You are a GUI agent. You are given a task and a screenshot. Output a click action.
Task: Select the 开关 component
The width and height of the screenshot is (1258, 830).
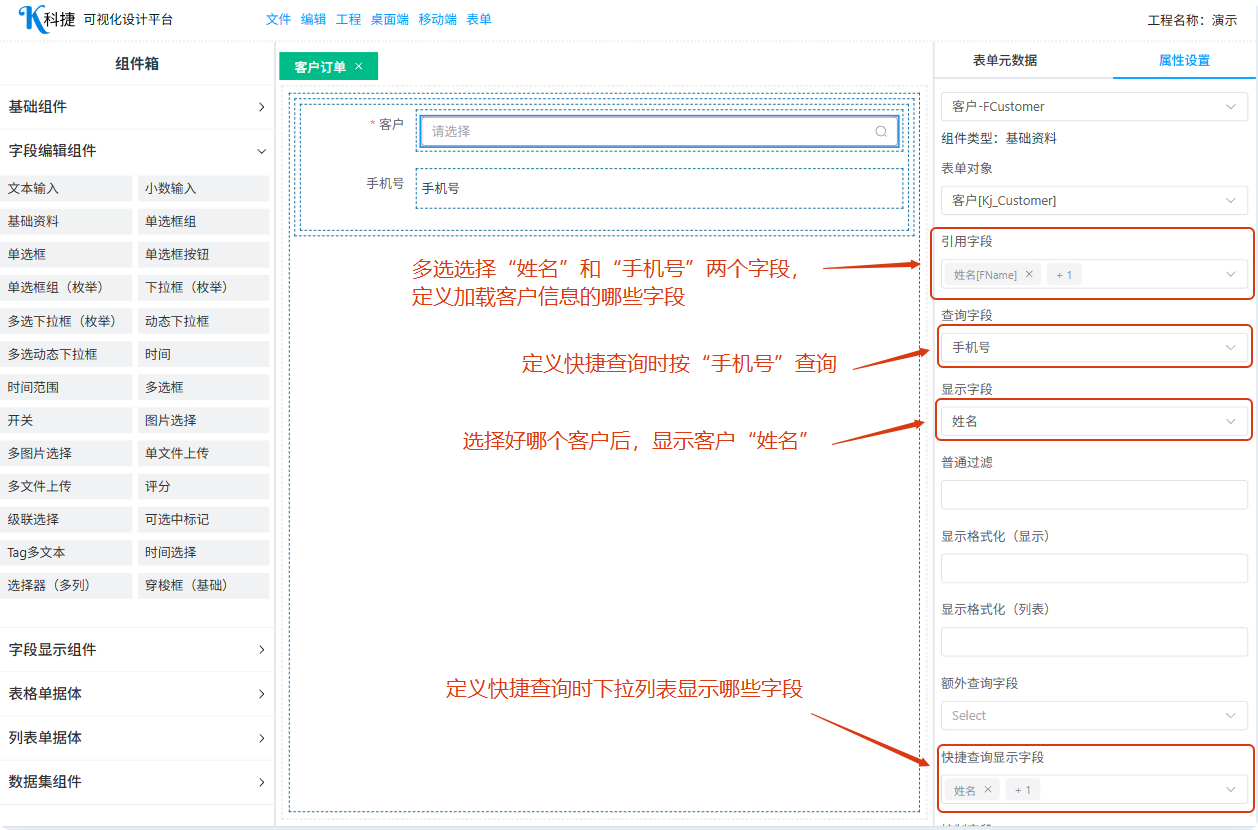tap(68, 421)
